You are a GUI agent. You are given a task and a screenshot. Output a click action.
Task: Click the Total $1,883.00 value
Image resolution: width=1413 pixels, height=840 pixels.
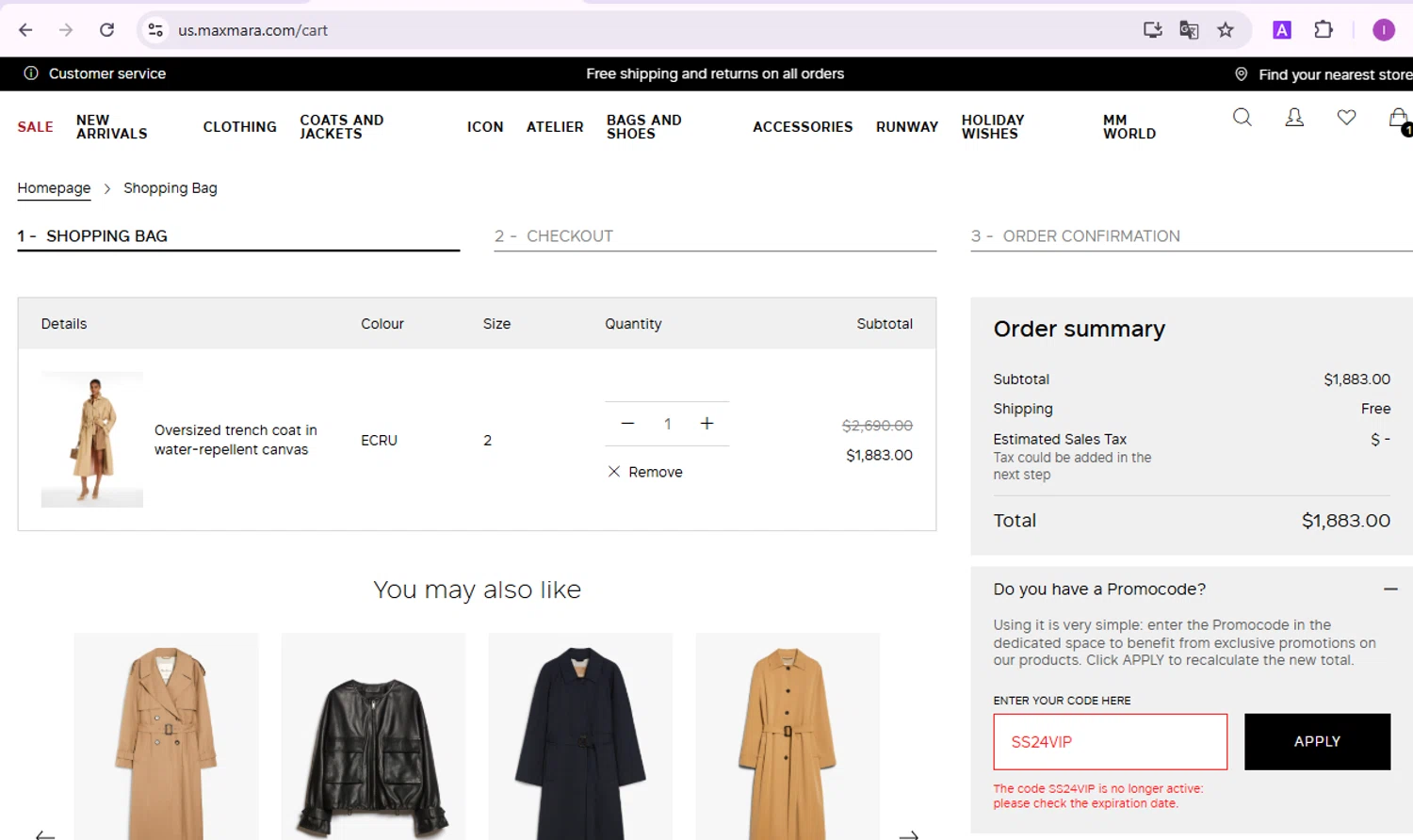[x=1345, y=521]
